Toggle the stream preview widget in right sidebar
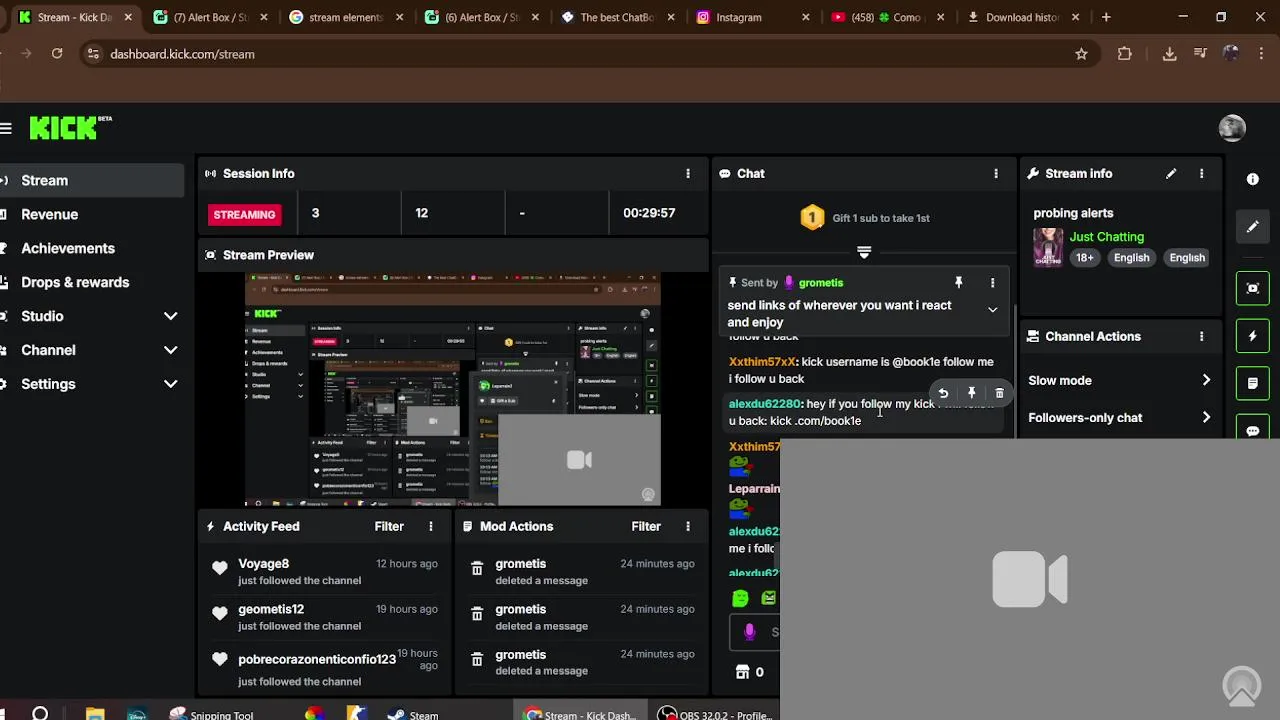The width and height of the screenshot is (1280, 720). click(1253, 288)
